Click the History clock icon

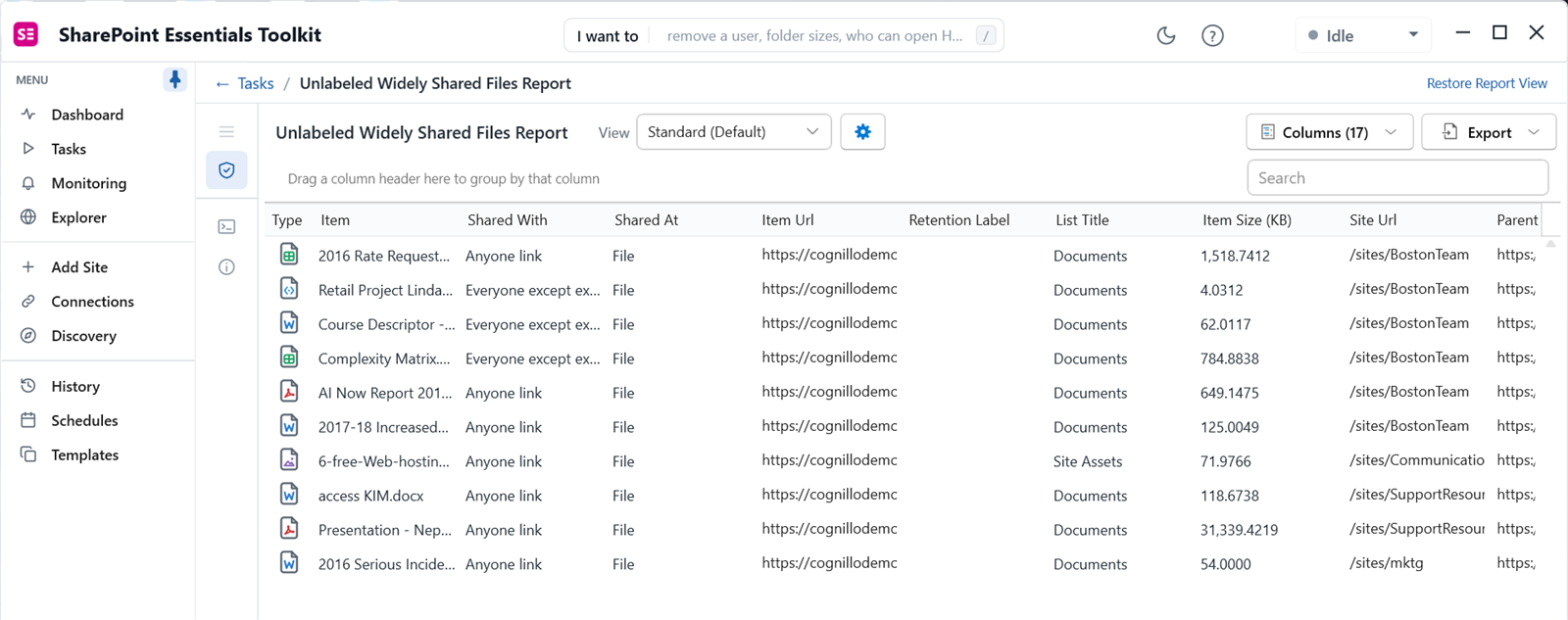coord(28,386)
